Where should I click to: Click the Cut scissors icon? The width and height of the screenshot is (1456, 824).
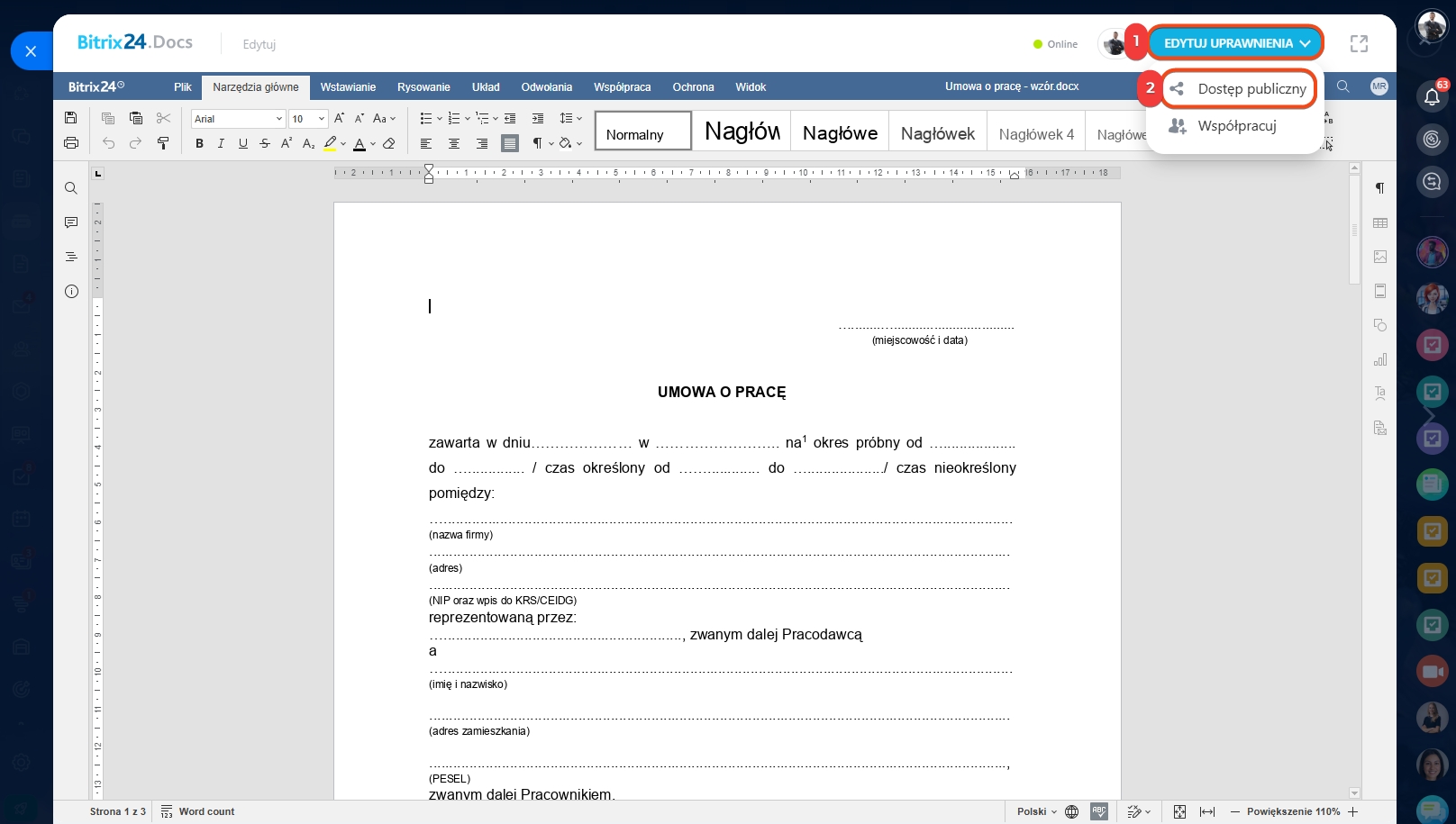click(163, 118)
